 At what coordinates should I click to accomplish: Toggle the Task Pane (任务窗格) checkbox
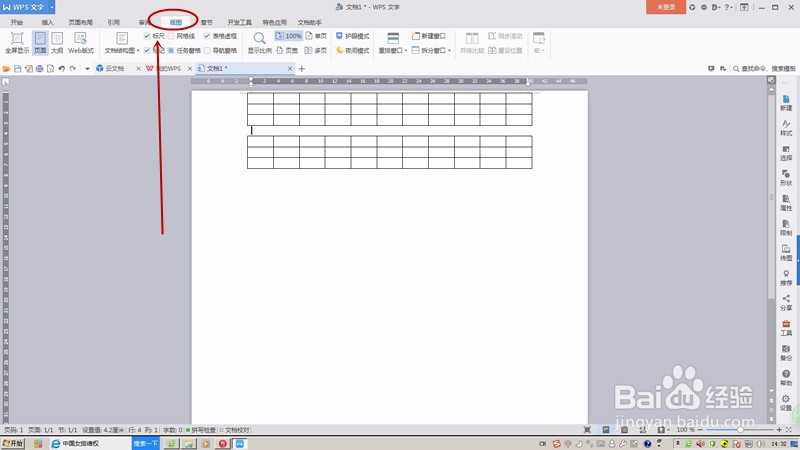point(171,51)
